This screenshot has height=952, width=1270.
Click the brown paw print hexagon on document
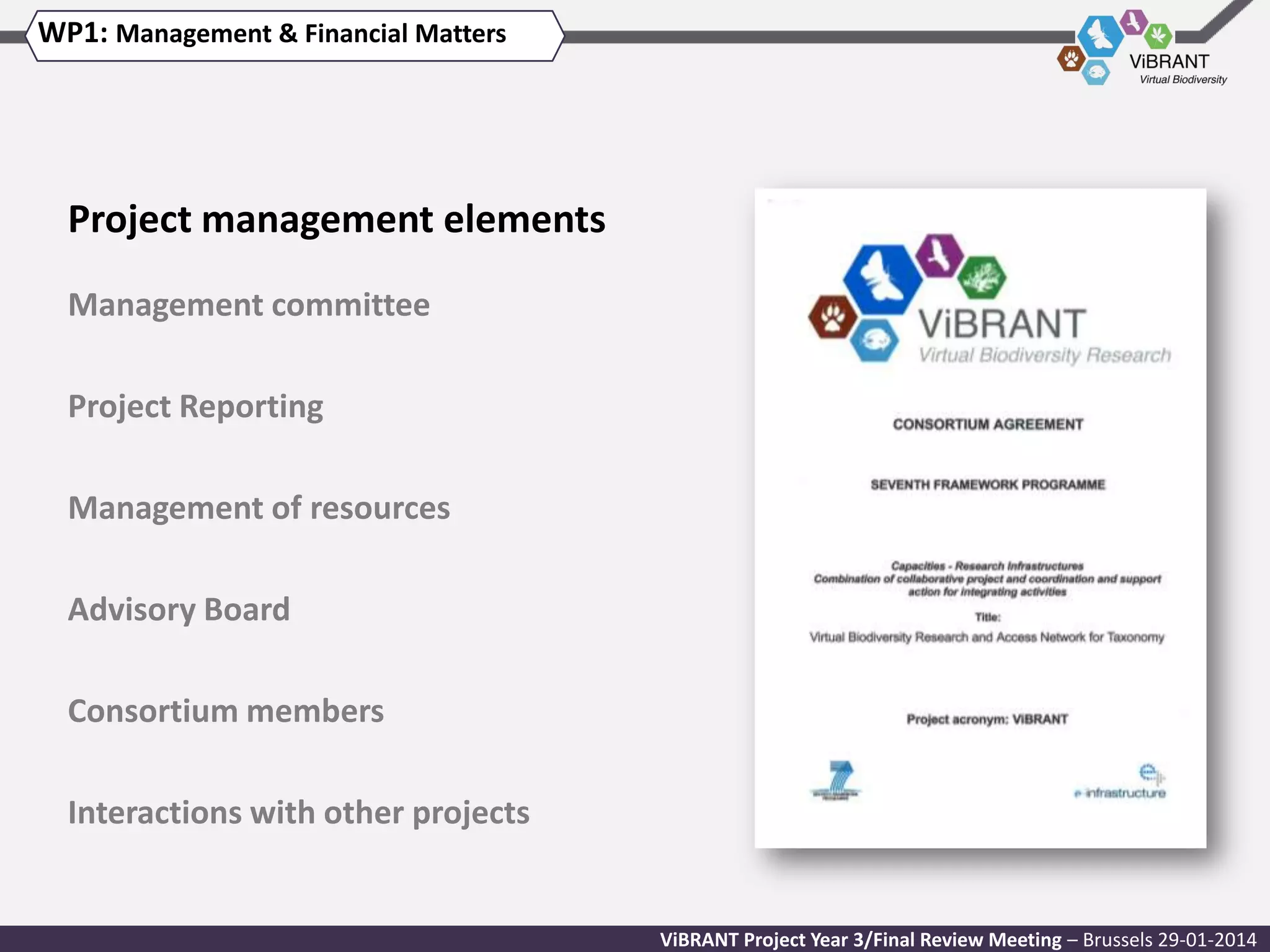(x=832, y=317)
